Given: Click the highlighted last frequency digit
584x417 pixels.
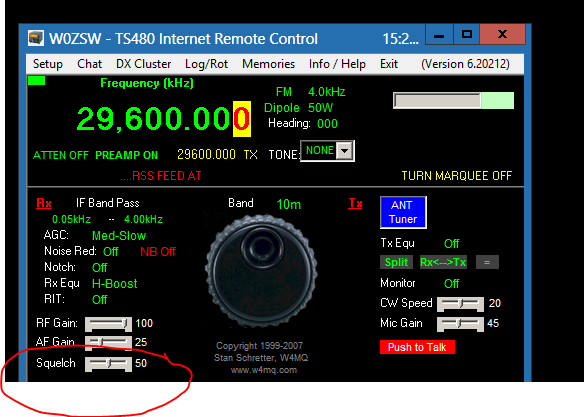Looking at the screenshot, I should click(x=242, y=119).
